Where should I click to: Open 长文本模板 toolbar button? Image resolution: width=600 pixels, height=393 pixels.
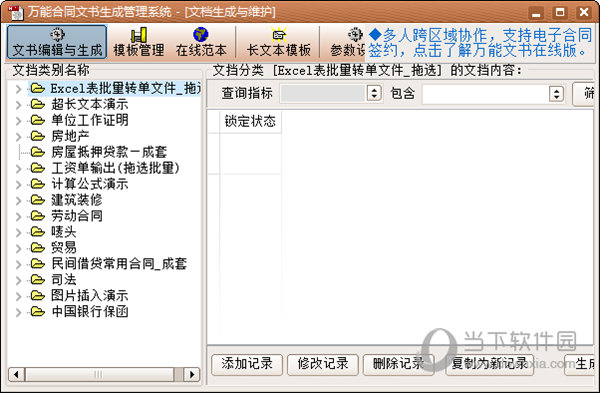[279, 42]
